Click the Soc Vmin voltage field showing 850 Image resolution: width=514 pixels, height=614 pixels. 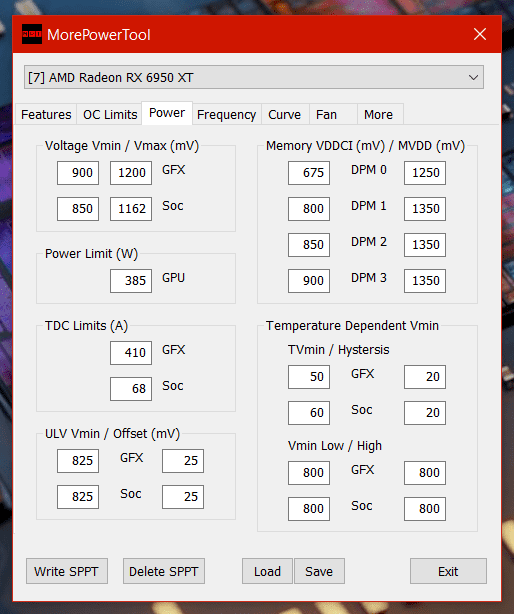tap(78, 209)
